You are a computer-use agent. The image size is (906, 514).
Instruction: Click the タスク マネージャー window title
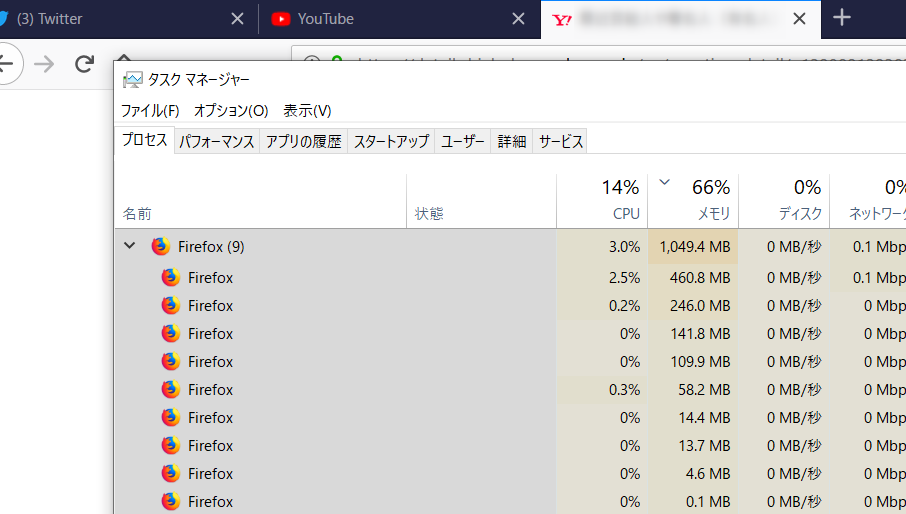[199, 80]
